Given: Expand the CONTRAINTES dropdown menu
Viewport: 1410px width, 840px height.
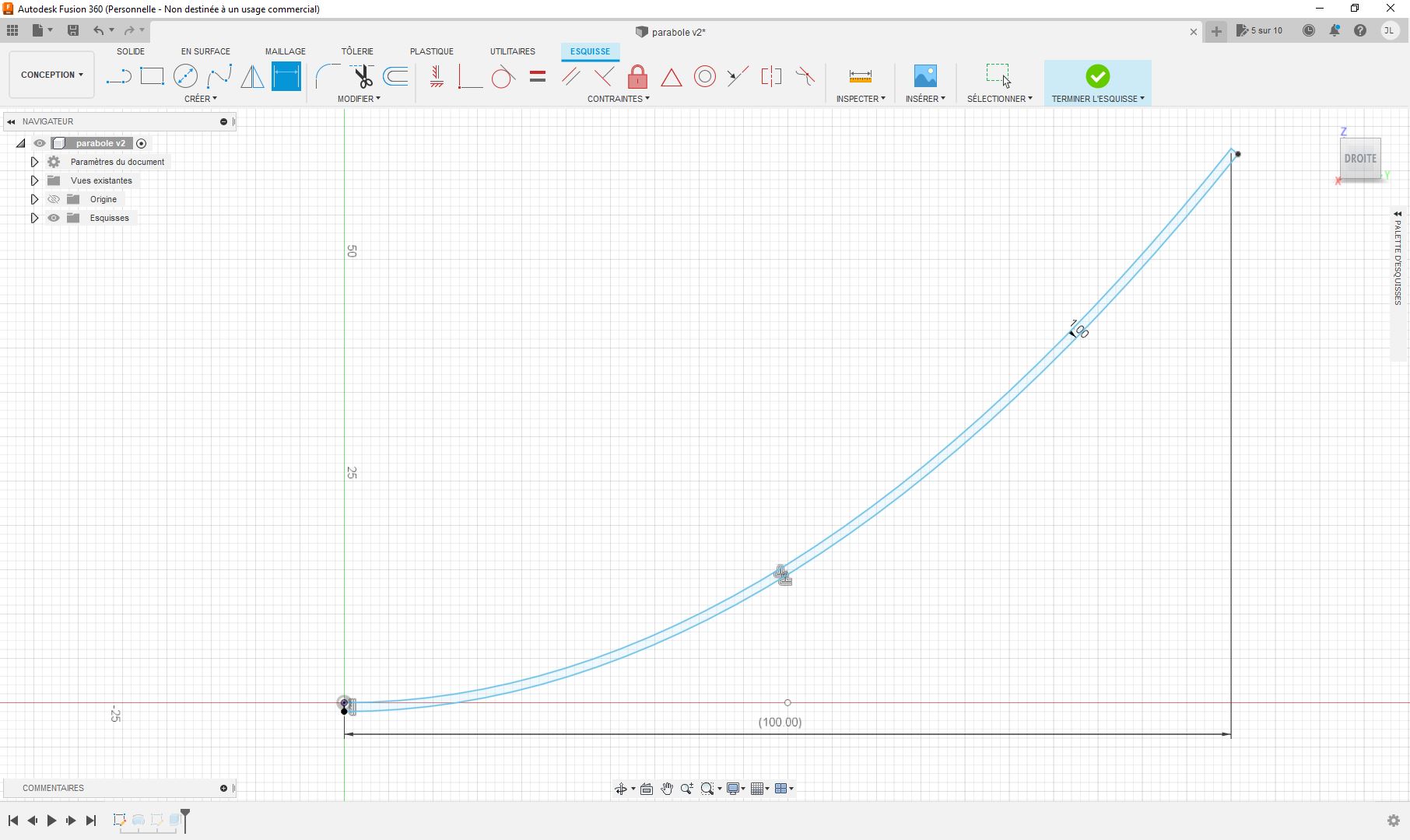Looking at the screenshot, I should point(618,99).
